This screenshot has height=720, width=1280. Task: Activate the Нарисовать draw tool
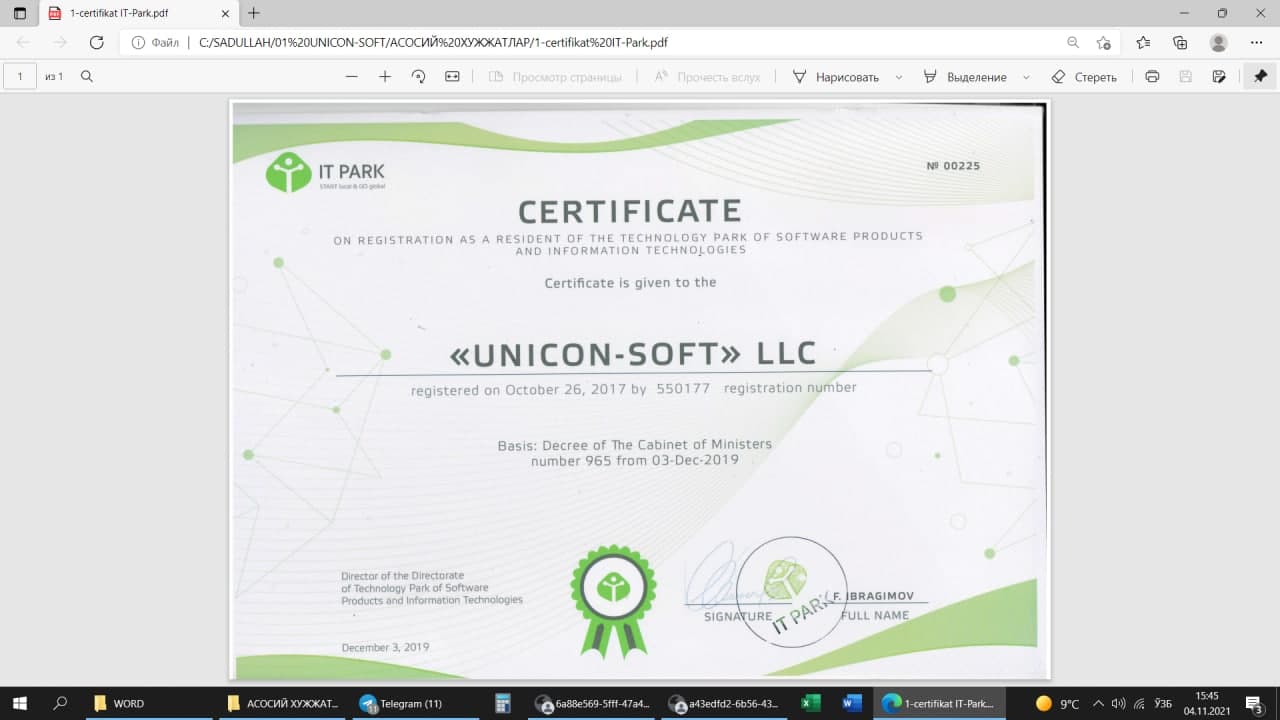836,77
